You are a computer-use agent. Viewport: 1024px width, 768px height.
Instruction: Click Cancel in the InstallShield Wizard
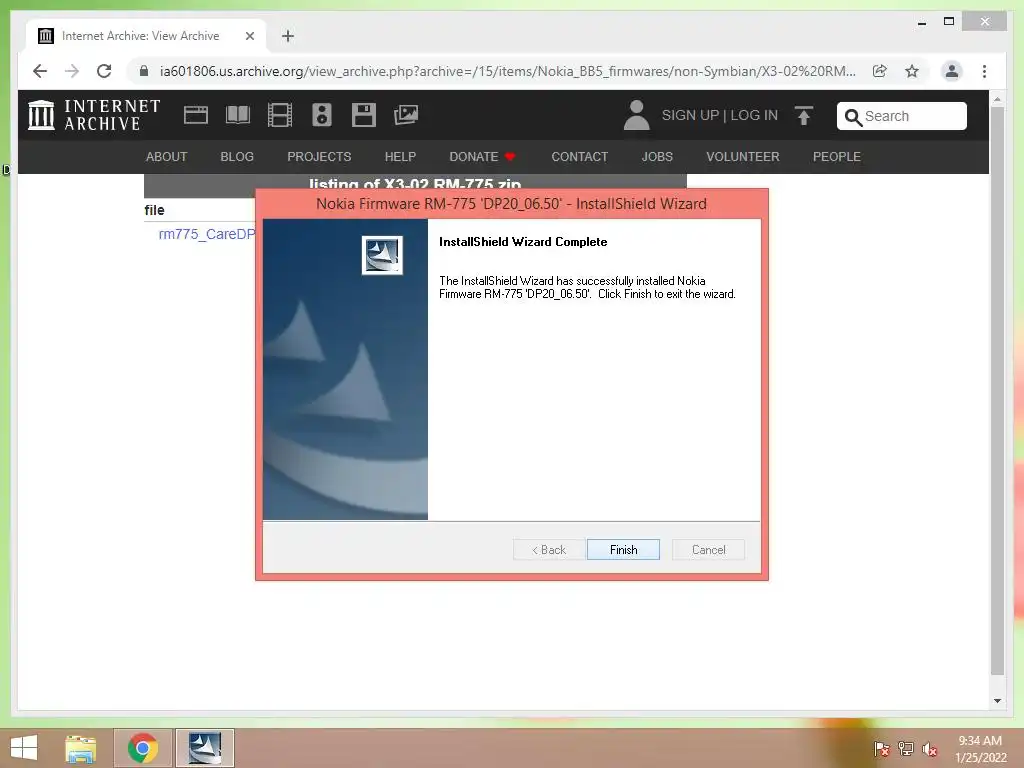708,550
